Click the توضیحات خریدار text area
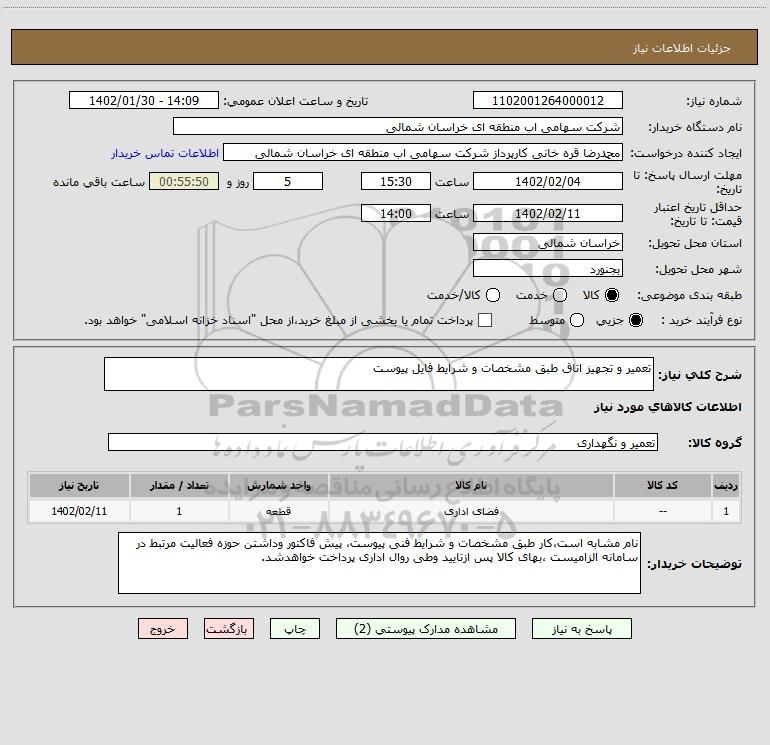Screen dimensions: 770x745 pyautogui.click(x=379, y=563)
